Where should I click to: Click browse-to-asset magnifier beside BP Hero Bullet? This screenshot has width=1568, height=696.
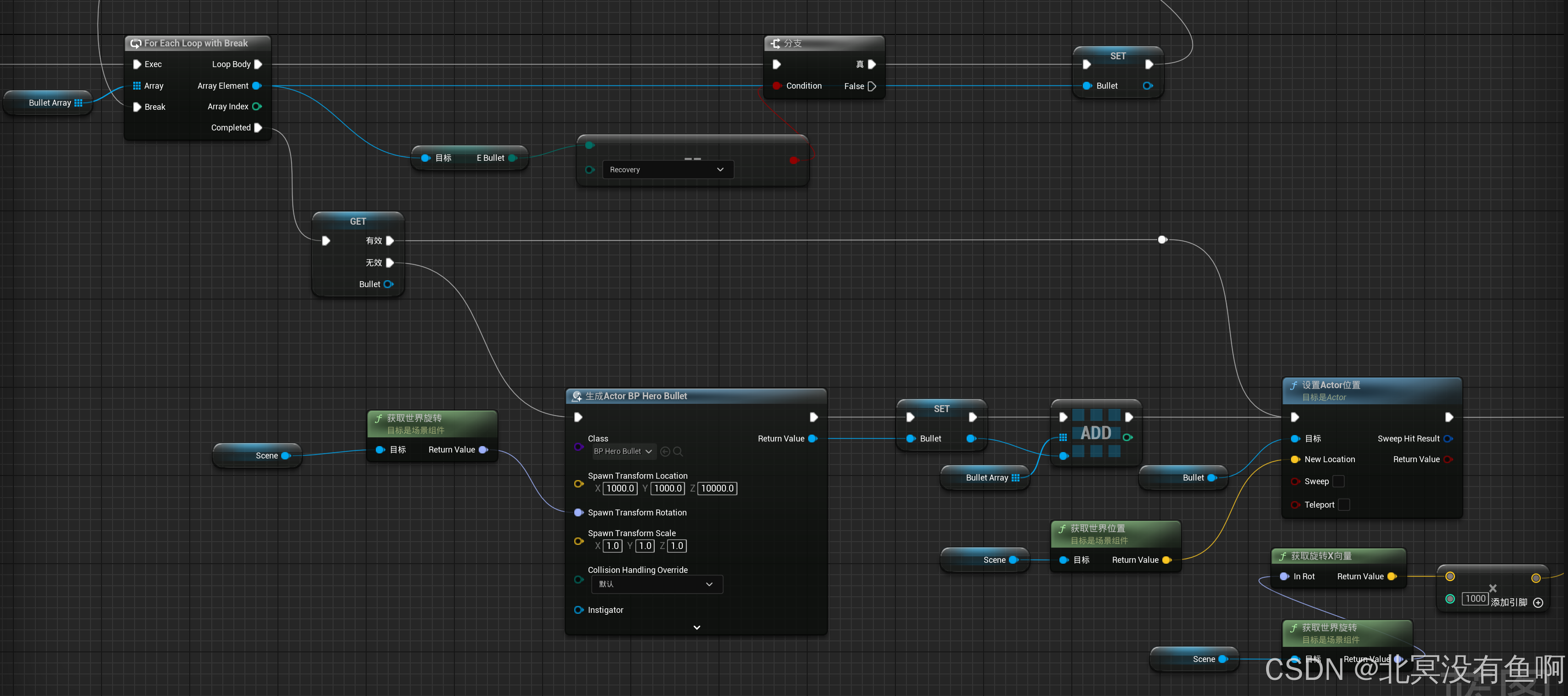(678, 451)
